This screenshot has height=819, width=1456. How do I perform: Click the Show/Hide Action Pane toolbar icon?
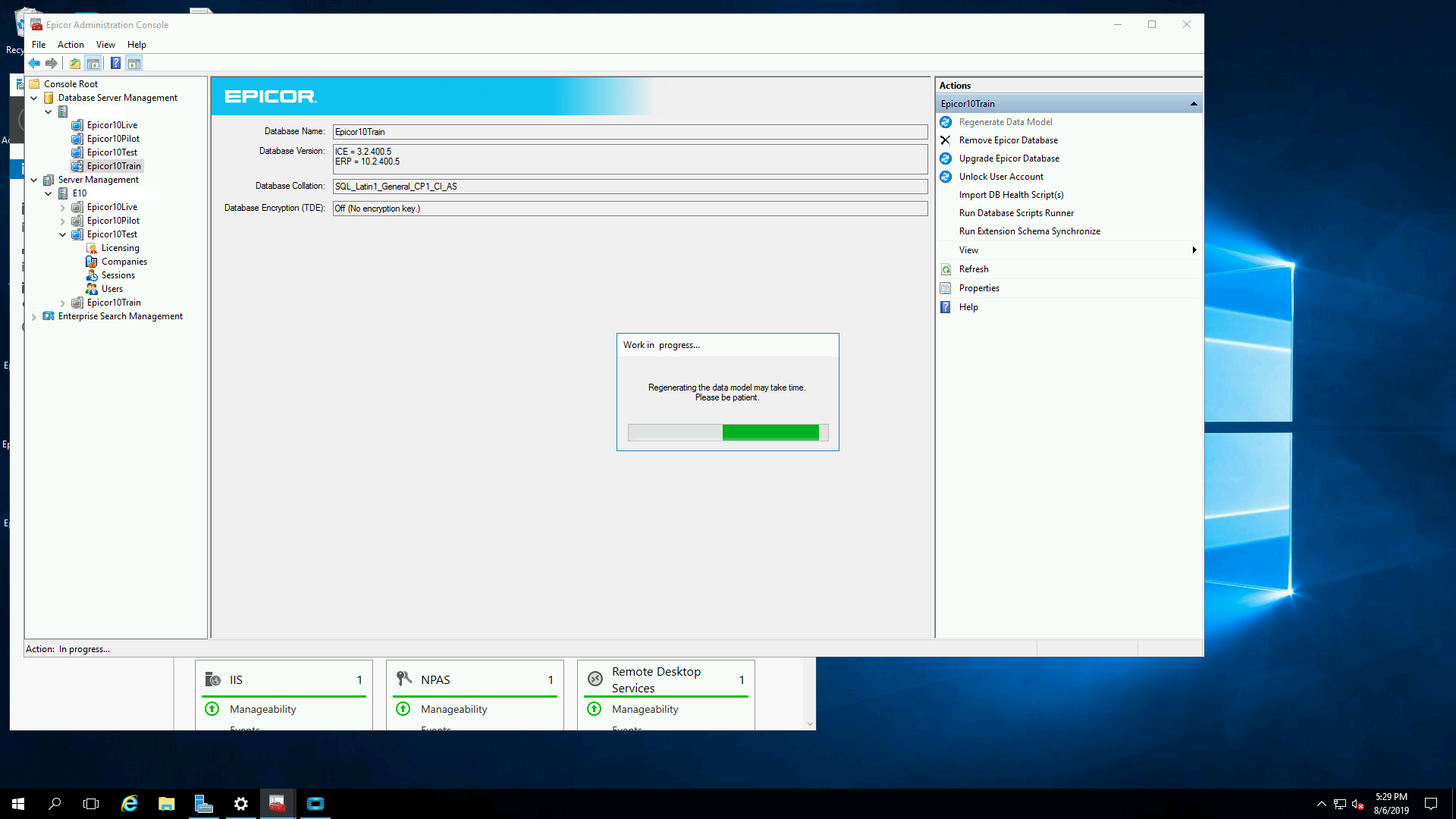pyautogui.click(x=134, y=64)
